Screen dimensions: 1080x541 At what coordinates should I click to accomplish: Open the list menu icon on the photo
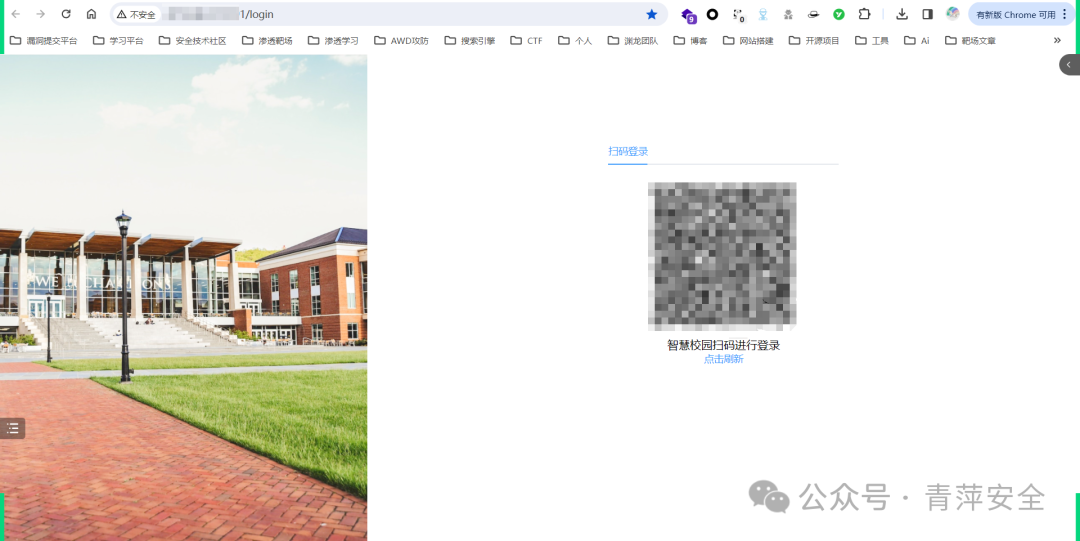[12, 429]
